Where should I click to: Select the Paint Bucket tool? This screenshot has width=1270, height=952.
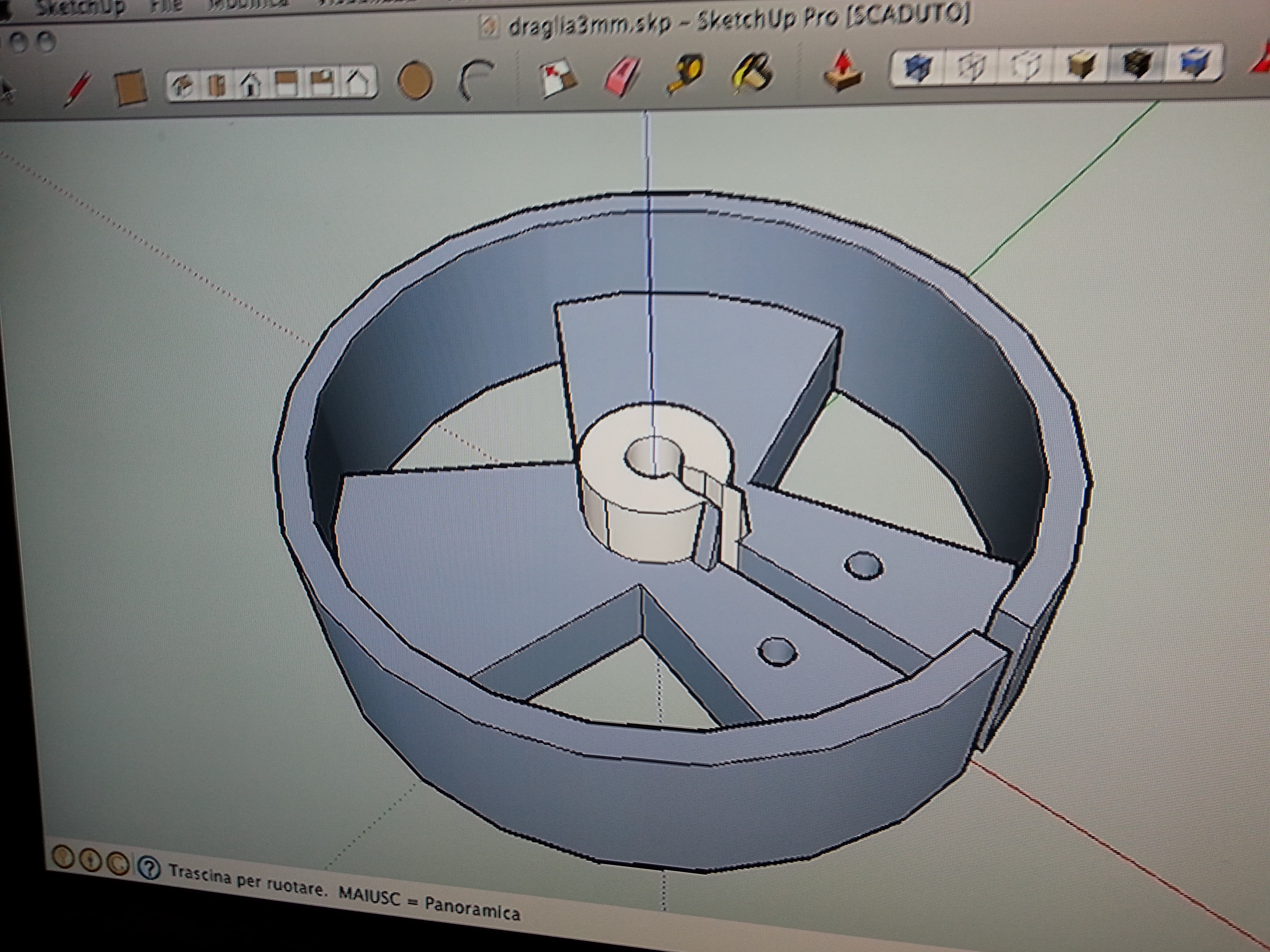point(753,72)
